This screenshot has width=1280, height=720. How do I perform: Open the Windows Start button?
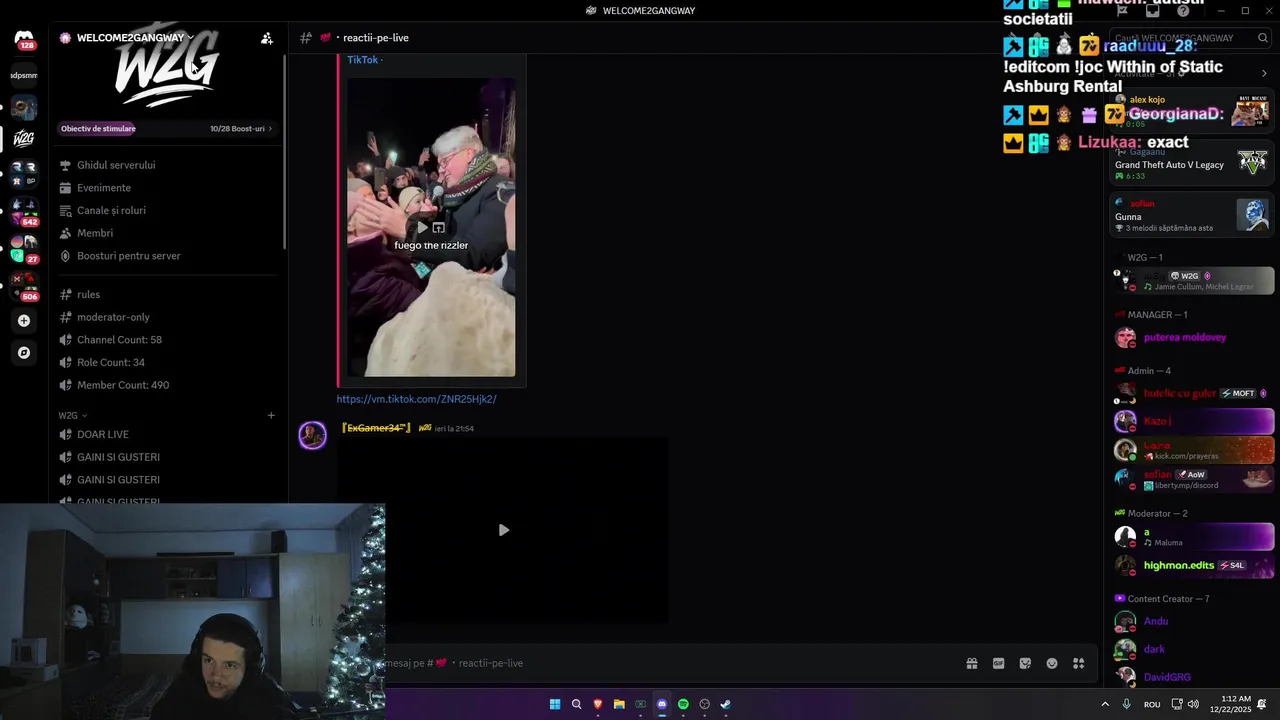tap(555, 704)
